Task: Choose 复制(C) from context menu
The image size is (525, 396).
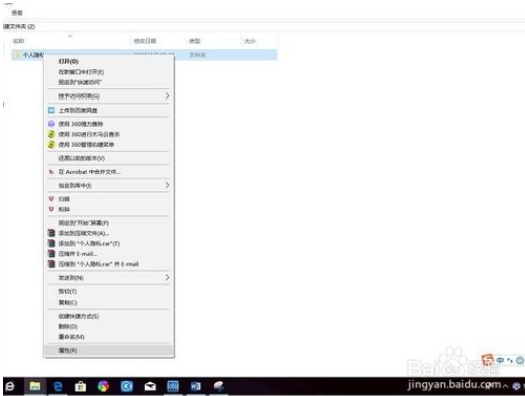Action: (x=68, y=302)
